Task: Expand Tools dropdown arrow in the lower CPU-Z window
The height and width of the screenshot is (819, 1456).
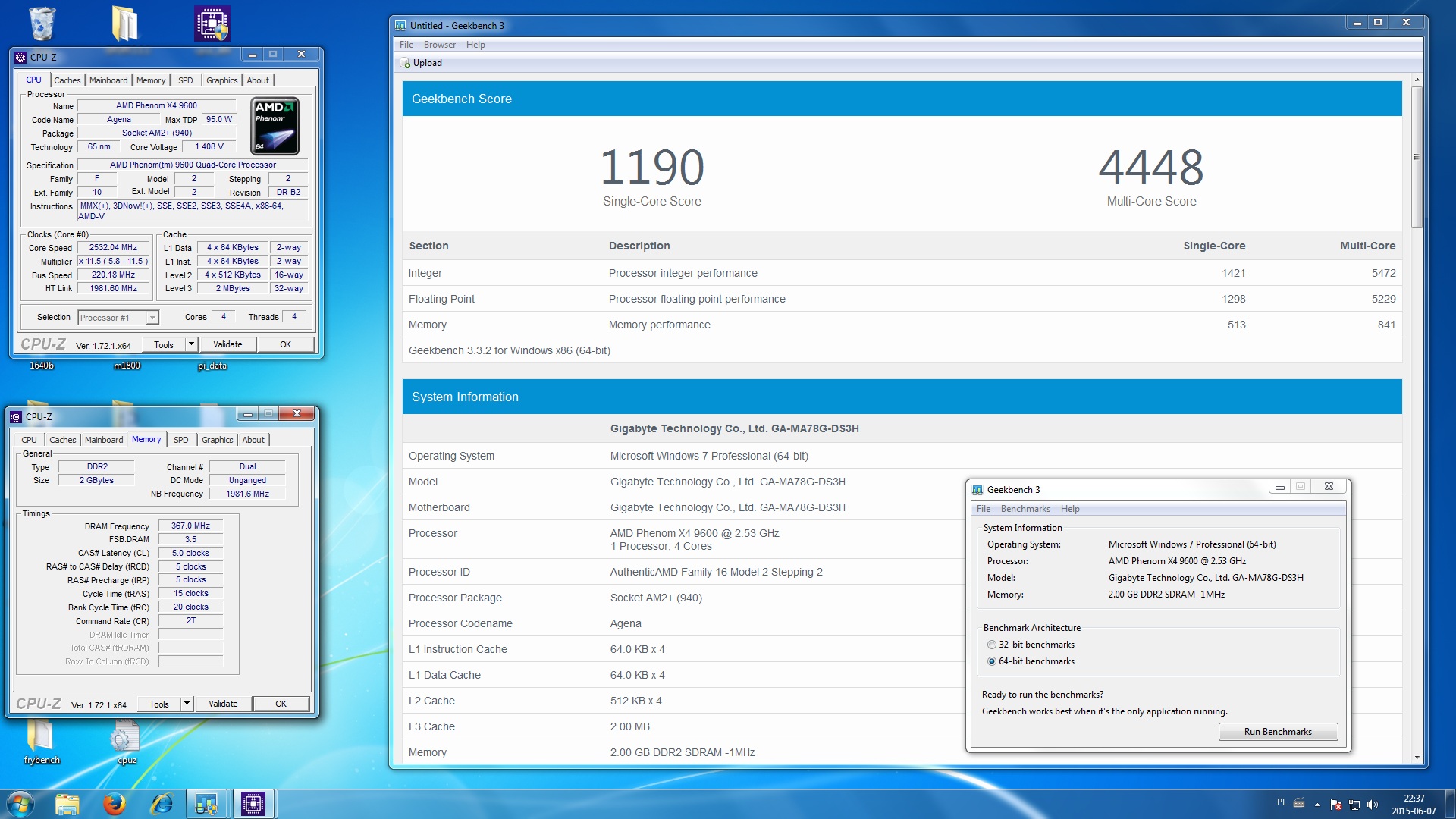Action: click(x=187, y=704)
